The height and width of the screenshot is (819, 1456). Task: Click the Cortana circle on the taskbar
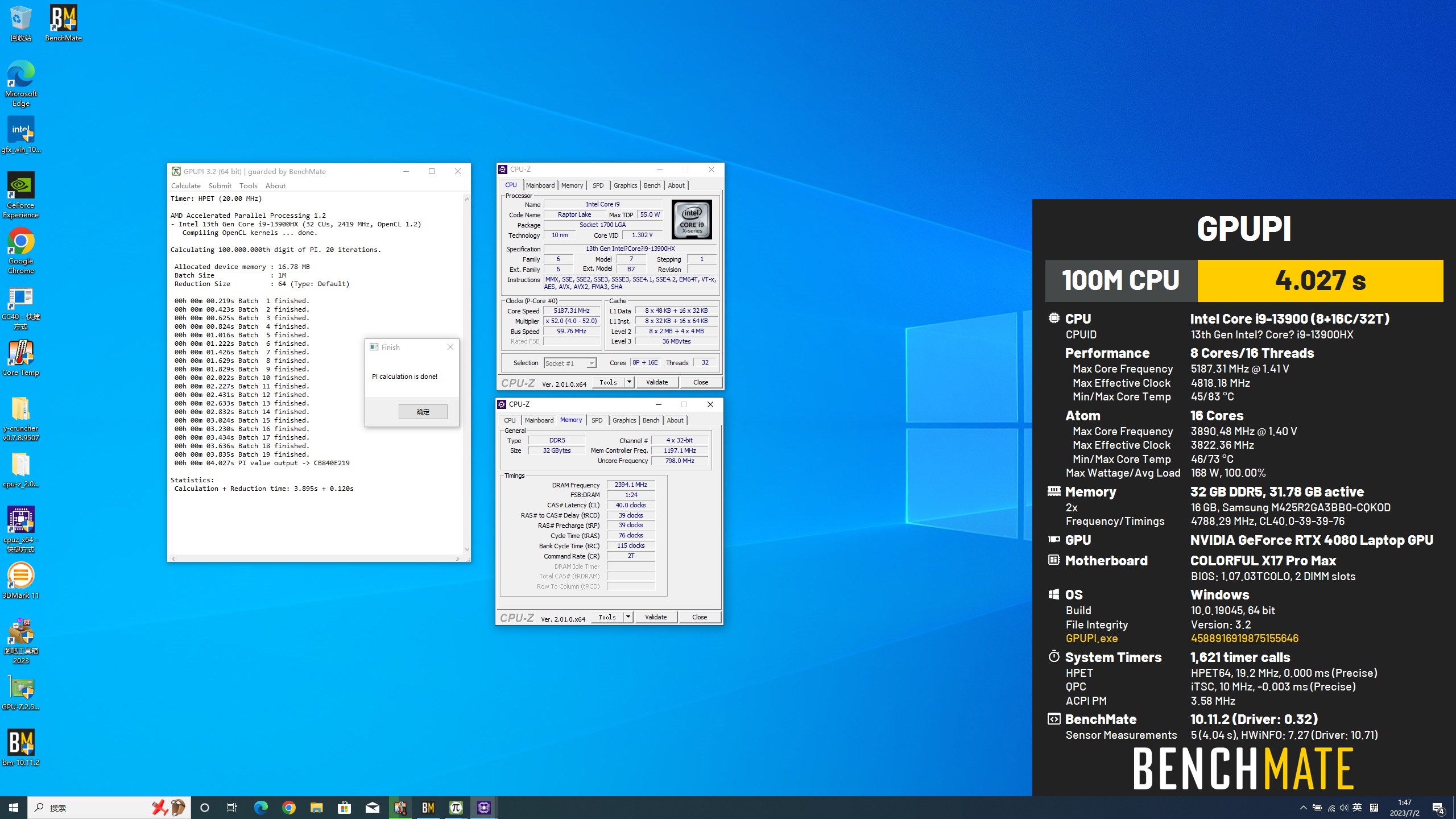pos(205,808)
